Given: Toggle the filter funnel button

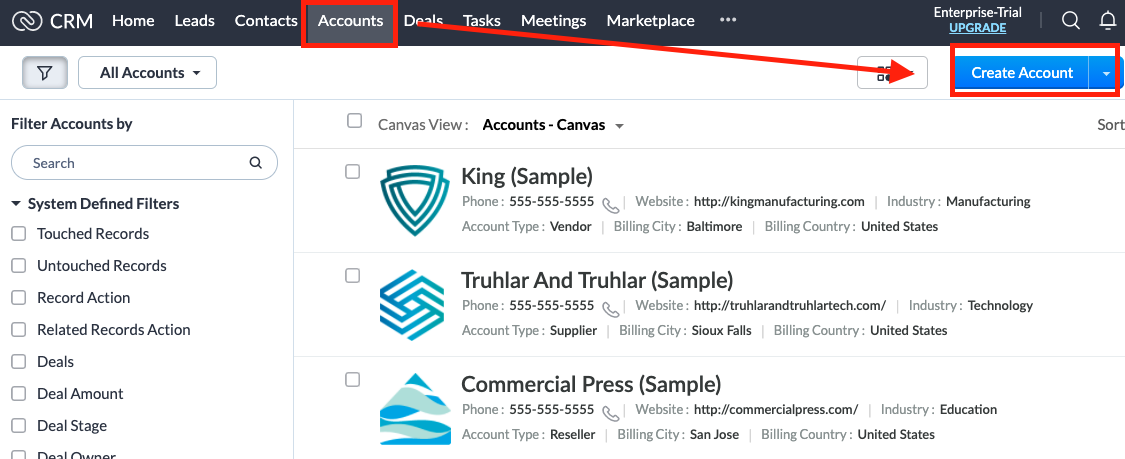Looking at the screenshot, I should (45, 72).
